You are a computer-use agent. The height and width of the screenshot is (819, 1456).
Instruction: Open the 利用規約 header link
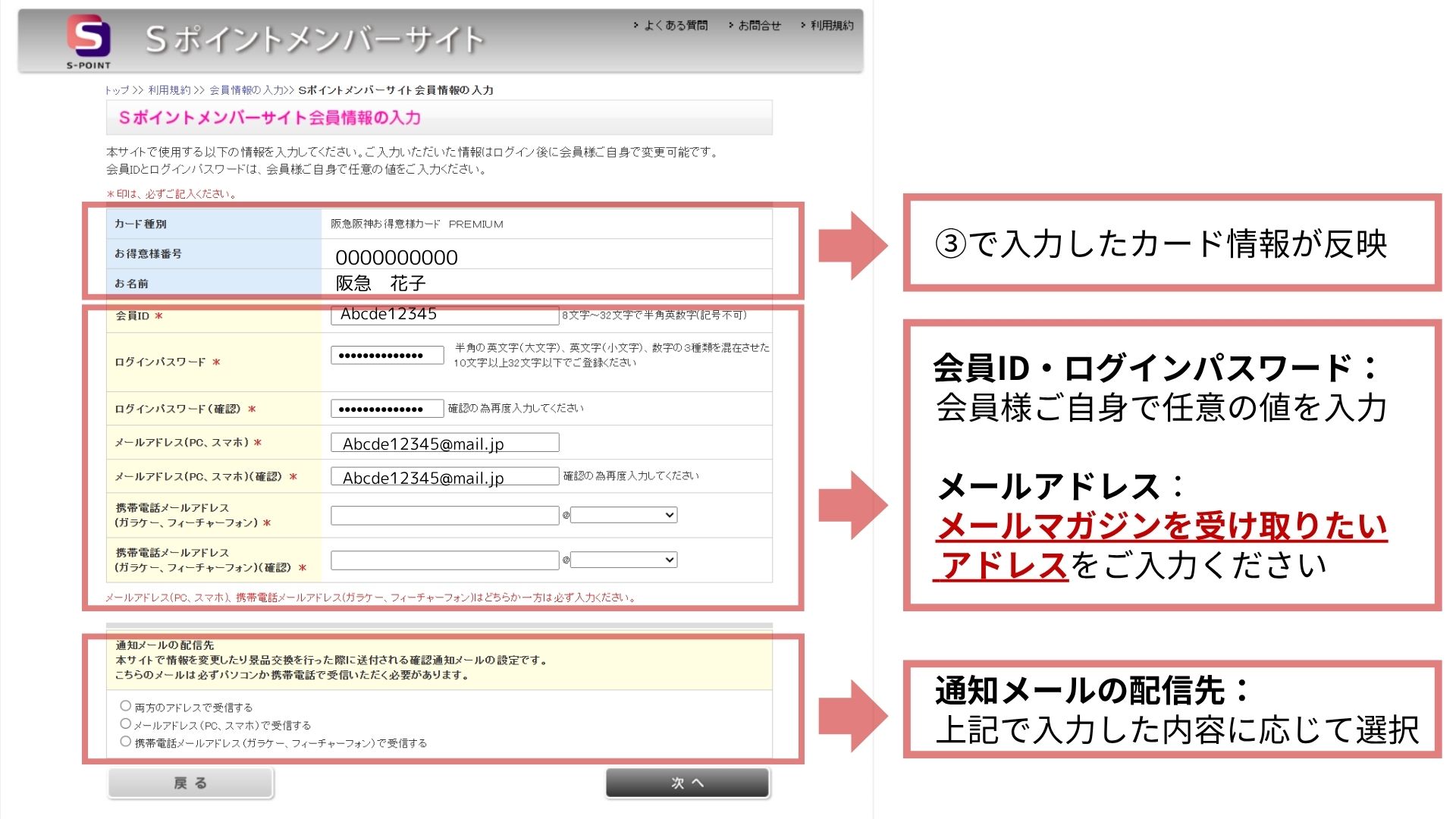[831, 26]
